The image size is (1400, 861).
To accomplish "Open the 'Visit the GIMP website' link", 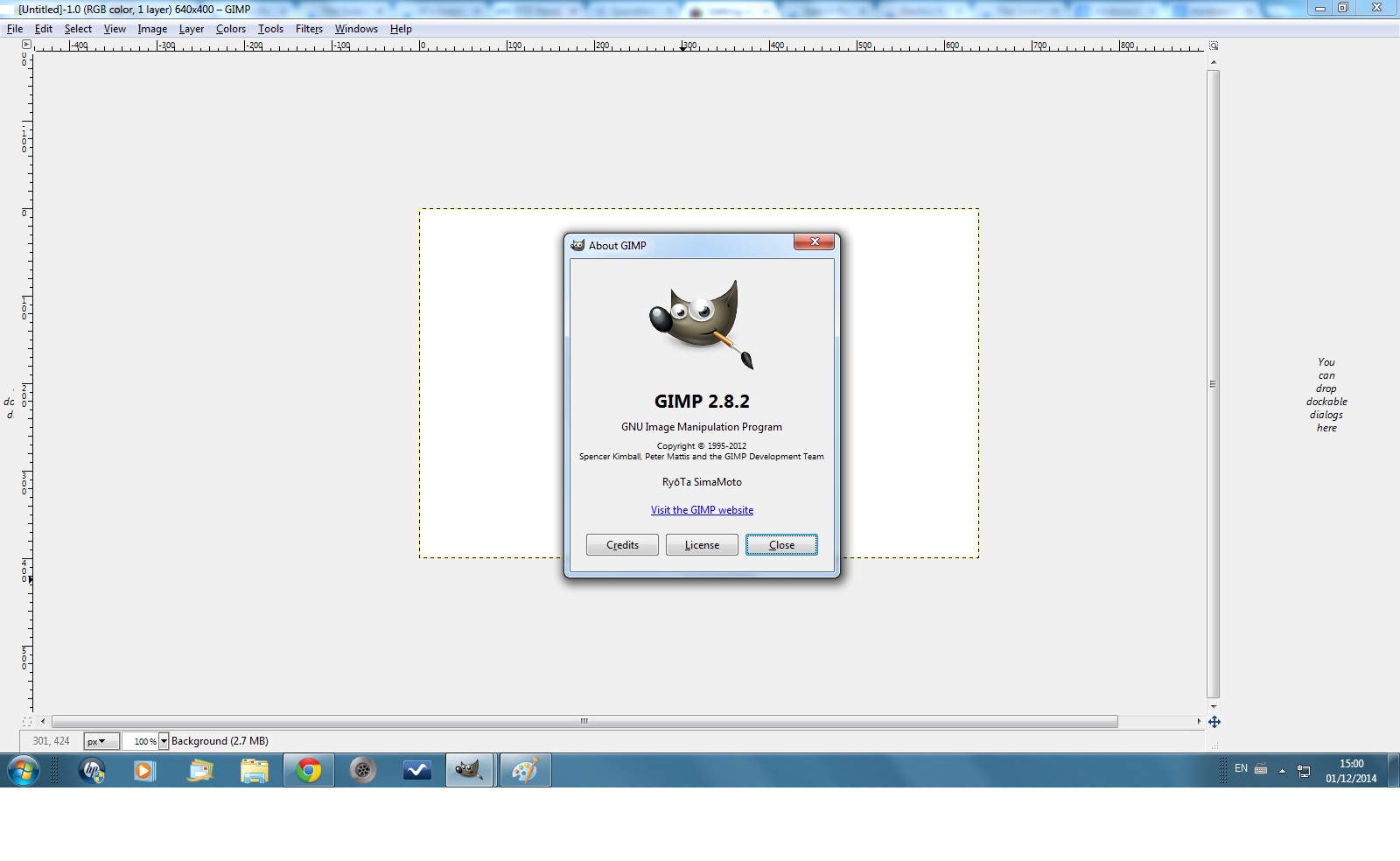I will (702, 510).
